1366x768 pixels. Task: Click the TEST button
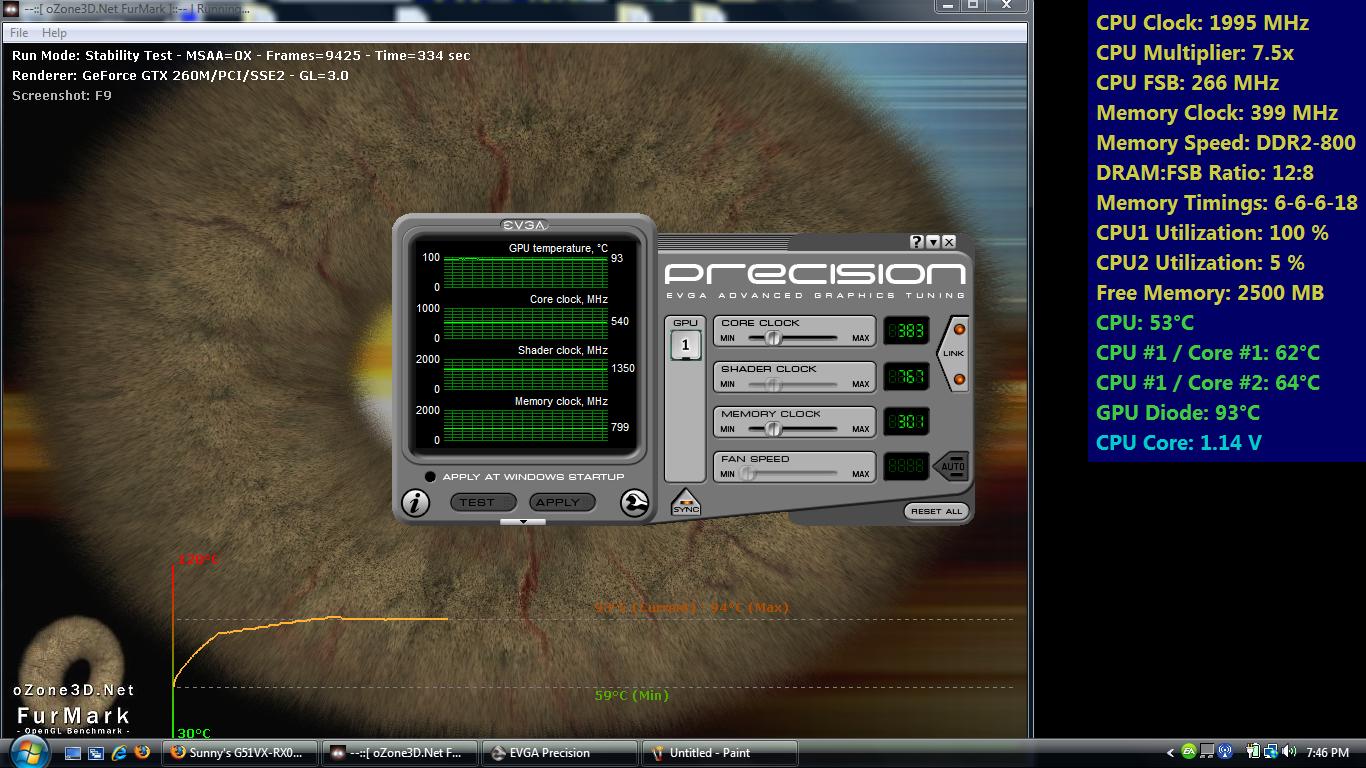[483, 502]
